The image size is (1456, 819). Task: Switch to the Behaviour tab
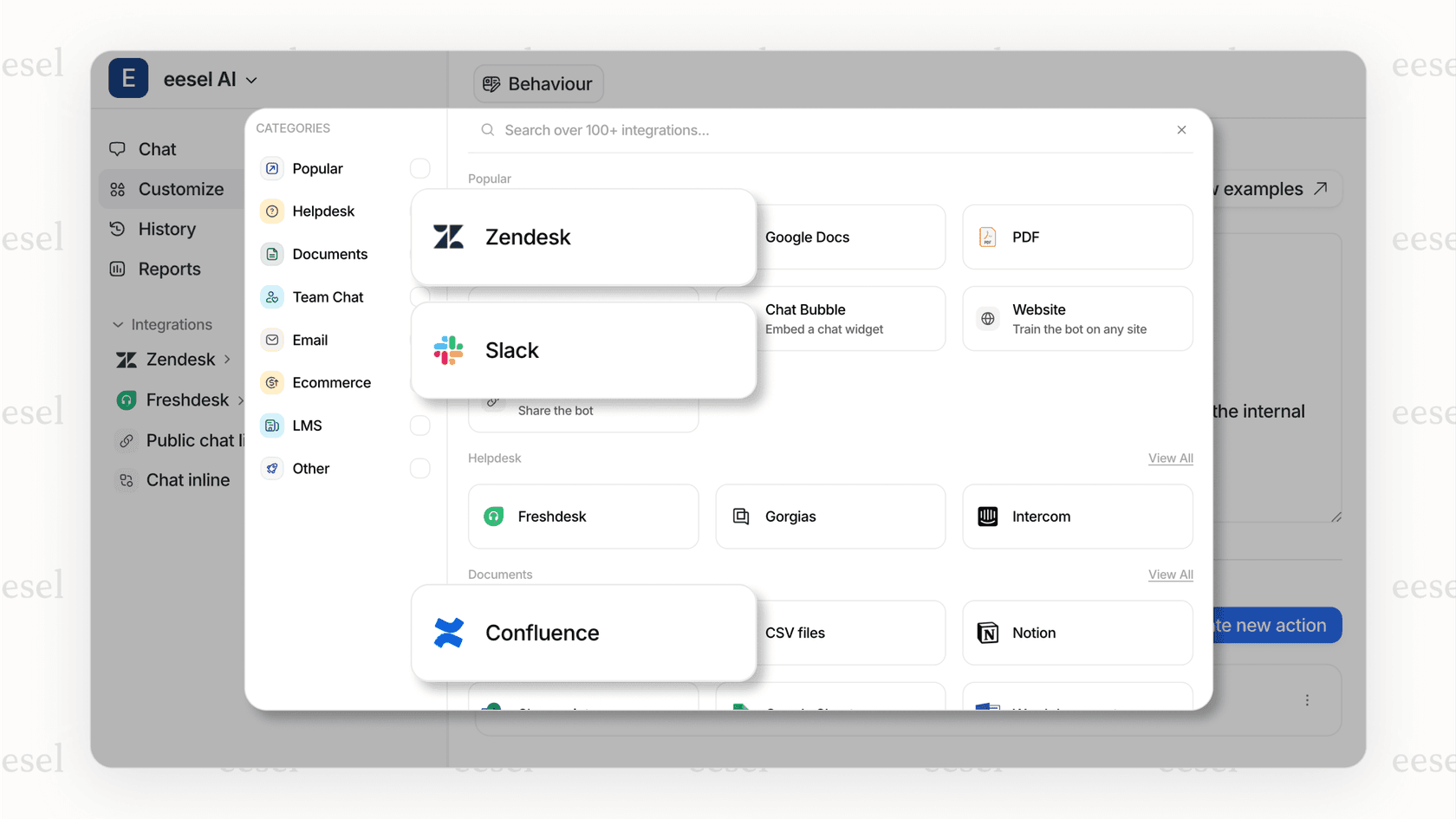[x=538, y=83]
